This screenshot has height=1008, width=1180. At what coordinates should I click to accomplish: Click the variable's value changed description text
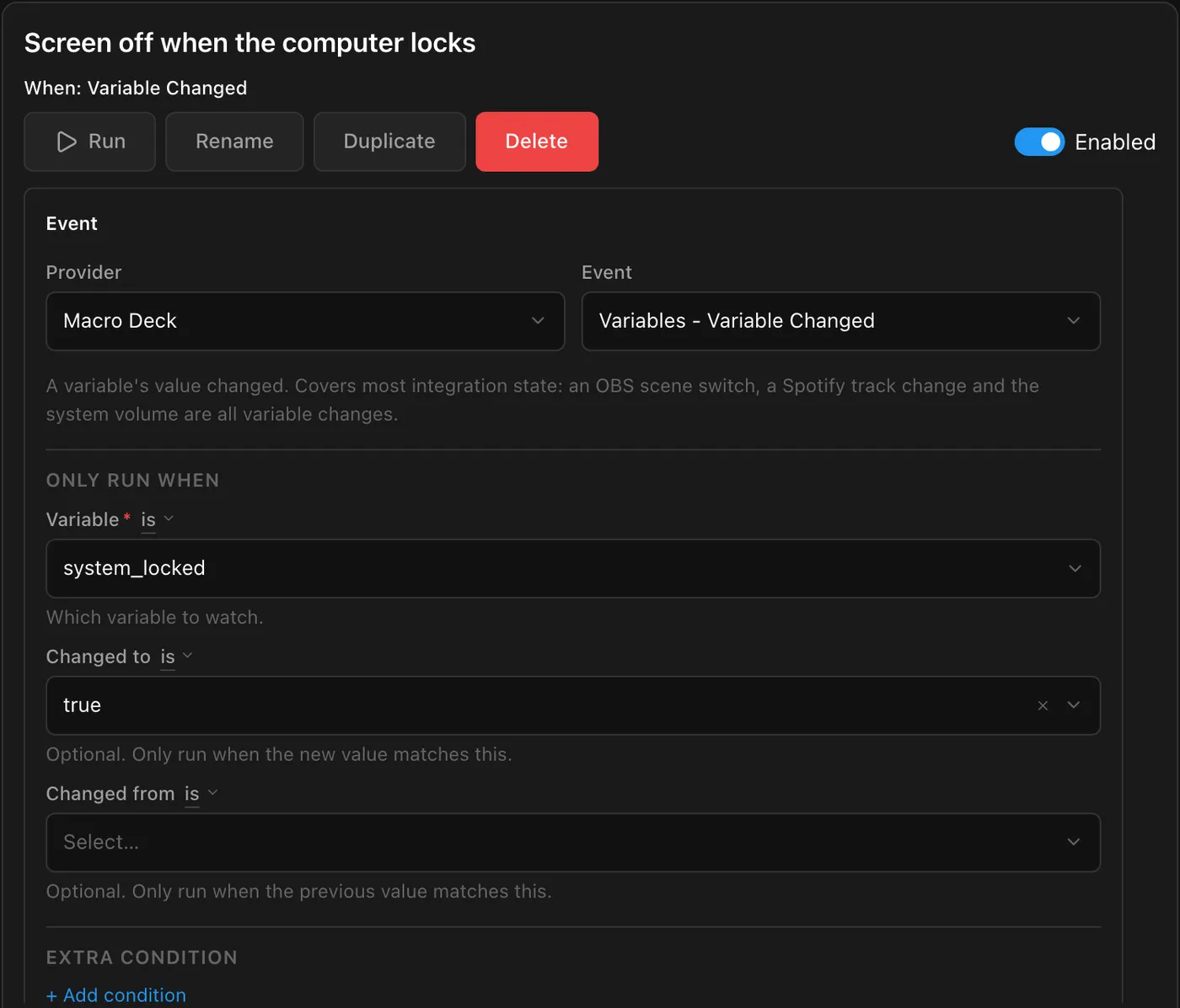coord(543,400)
